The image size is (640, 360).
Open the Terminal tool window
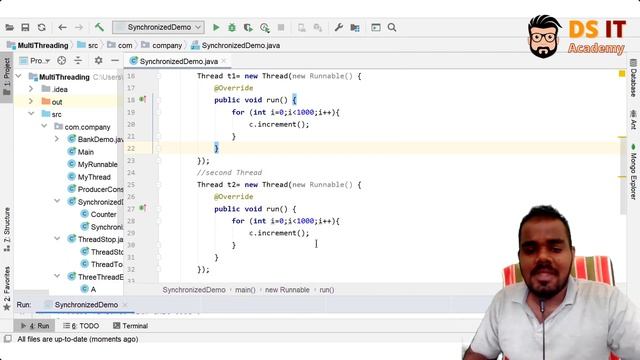point(130,326)
